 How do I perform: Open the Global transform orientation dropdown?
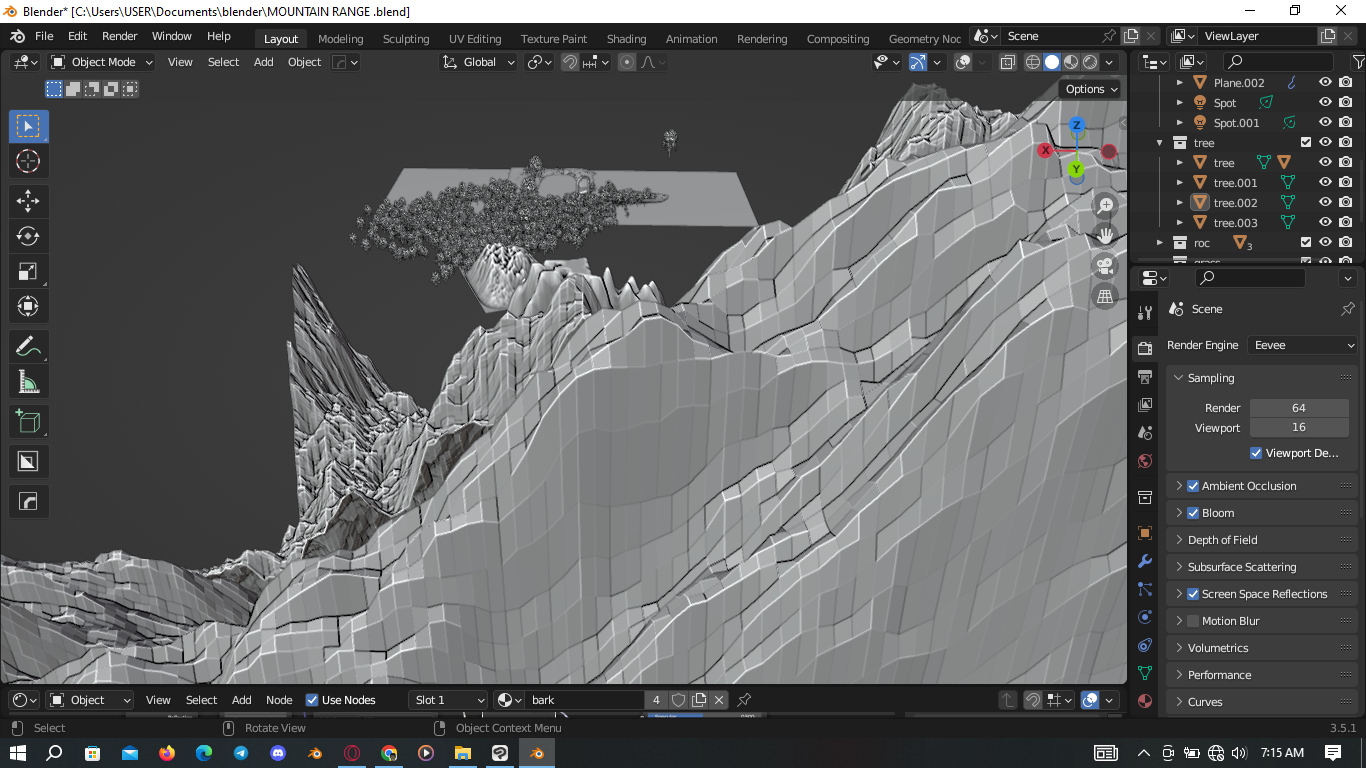(x=478, y=62)
